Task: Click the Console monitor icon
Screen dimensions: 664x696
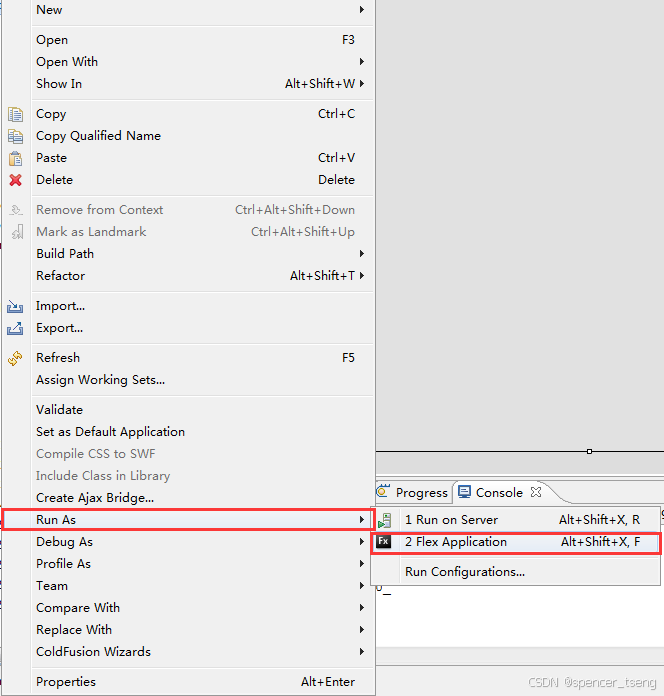Action: click(464, 492)
